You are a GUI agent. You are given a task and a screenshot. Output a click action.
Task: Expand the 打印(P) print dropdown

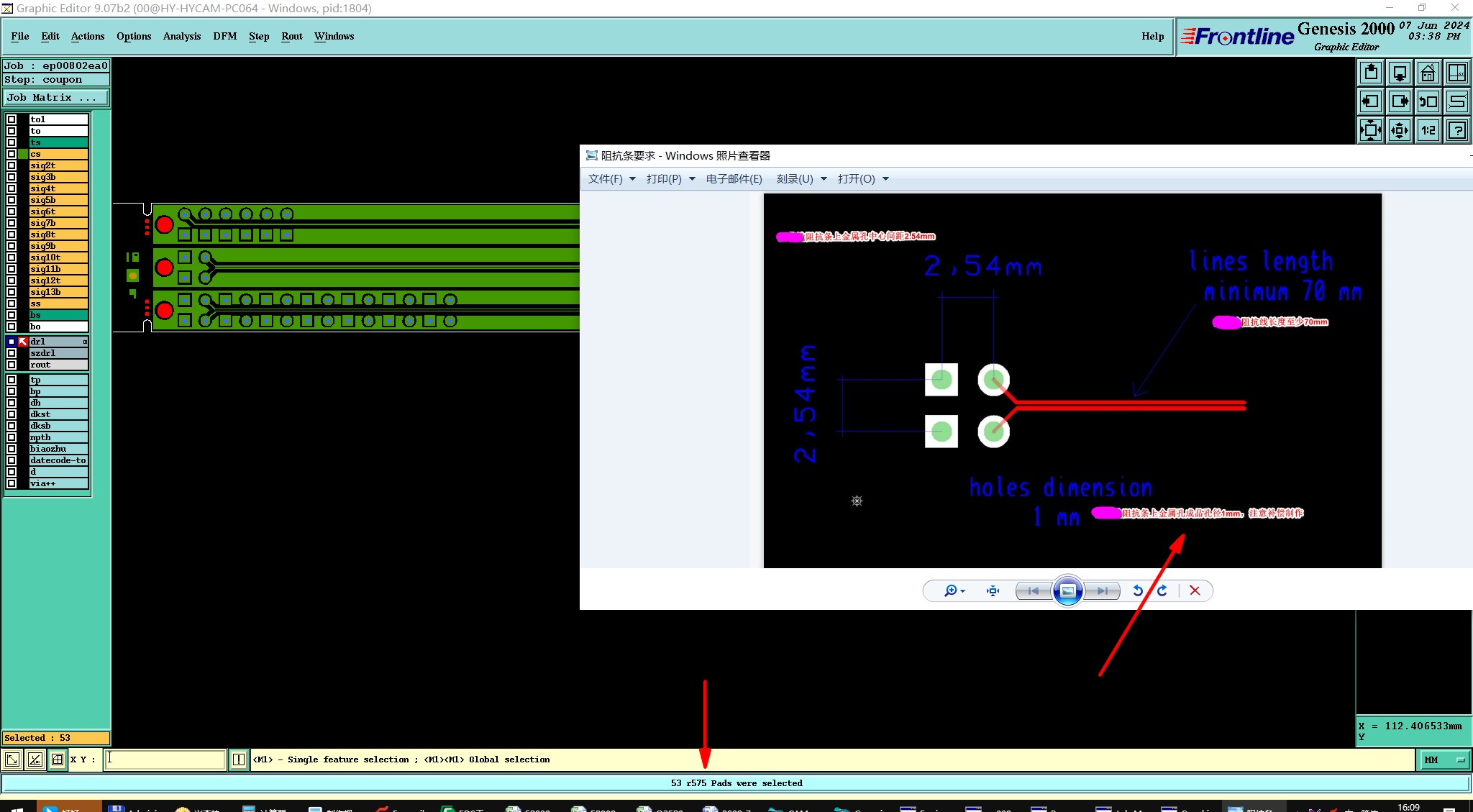[x=670, y=179]
